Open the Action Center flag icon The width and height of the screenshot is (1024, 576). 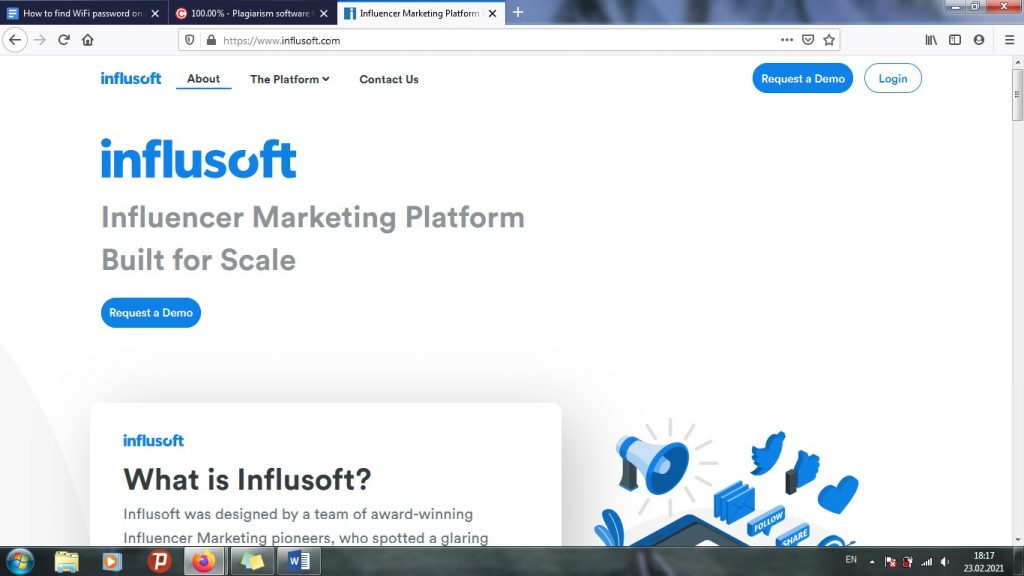pyautogui.click(x=889, y=562)
